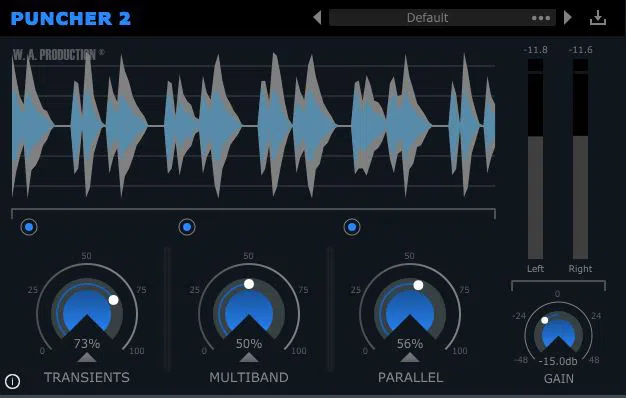Click the Parallel knob white handle

418,285
